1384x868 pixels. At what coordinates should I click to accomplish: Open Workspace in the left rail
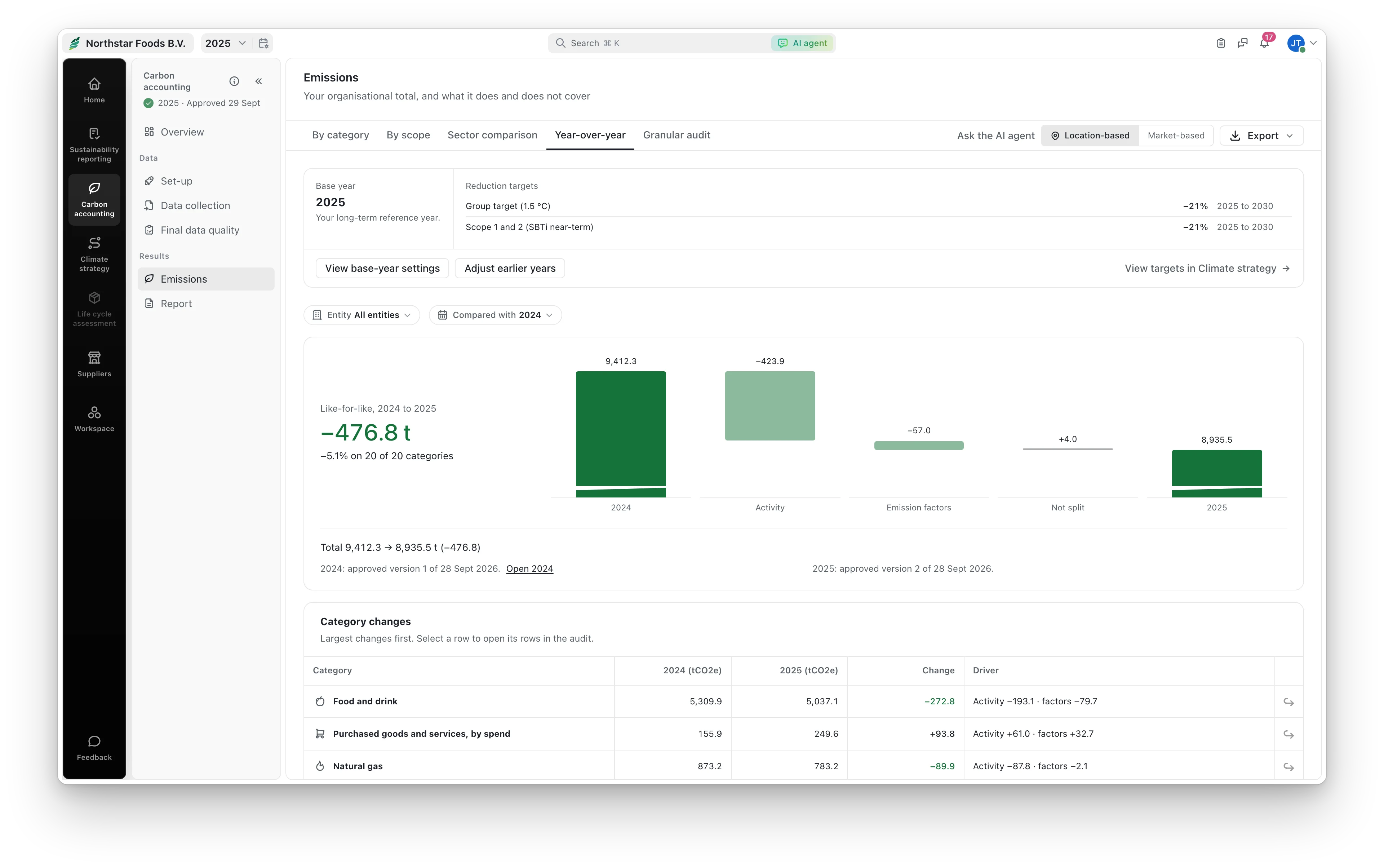point(94,419)
